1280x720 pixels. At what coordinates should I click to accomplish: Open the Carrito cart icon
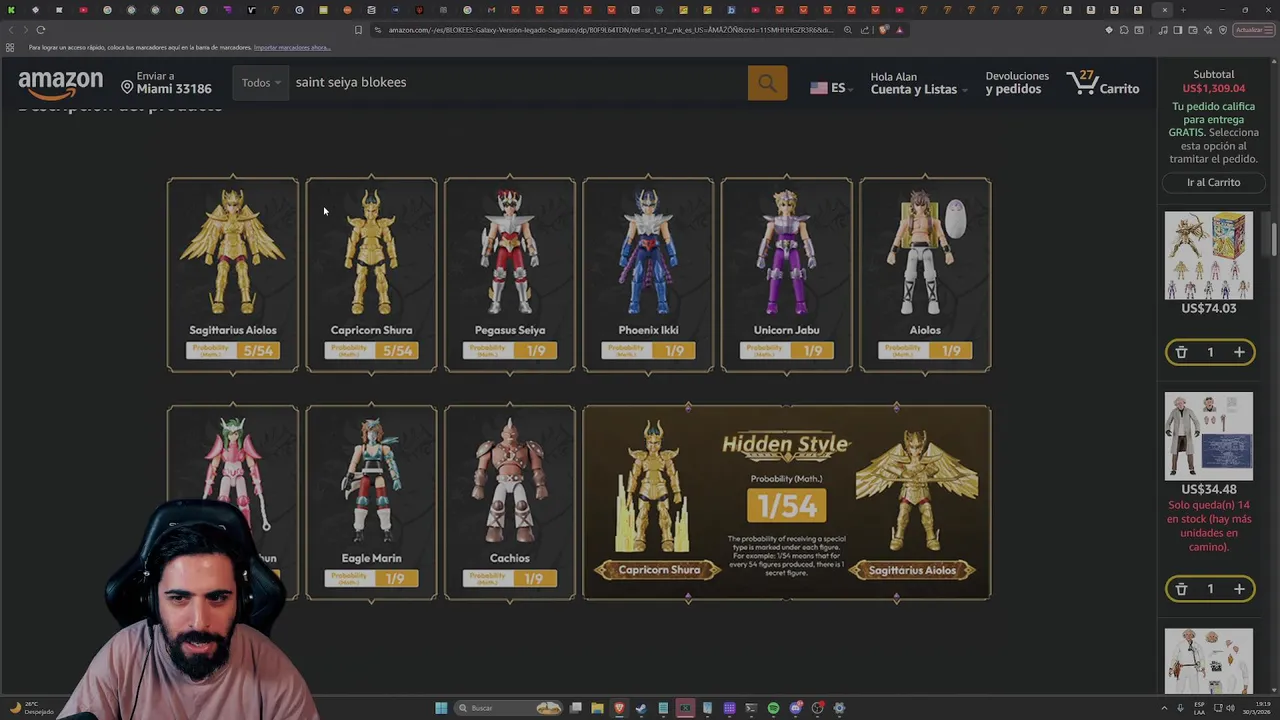(x=1103, y=83)
